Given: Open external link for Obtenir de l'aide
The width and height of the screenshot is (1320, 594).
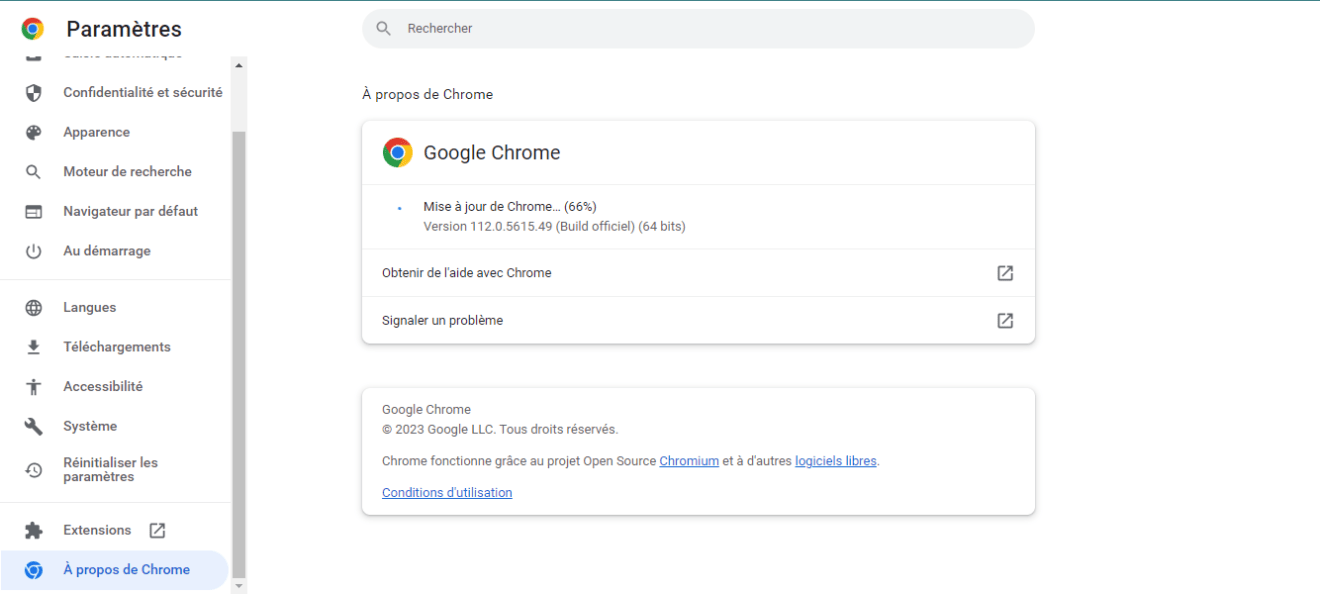Looking at the screenshot, I should 1004,272.
